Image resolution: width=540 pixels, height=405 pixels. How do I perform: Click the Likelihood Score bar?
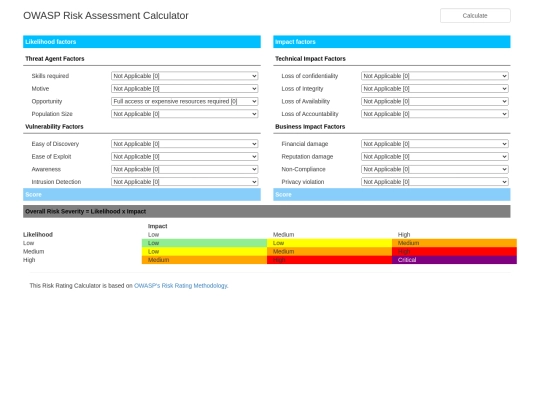pyautogui.click(x=142, y=195)
